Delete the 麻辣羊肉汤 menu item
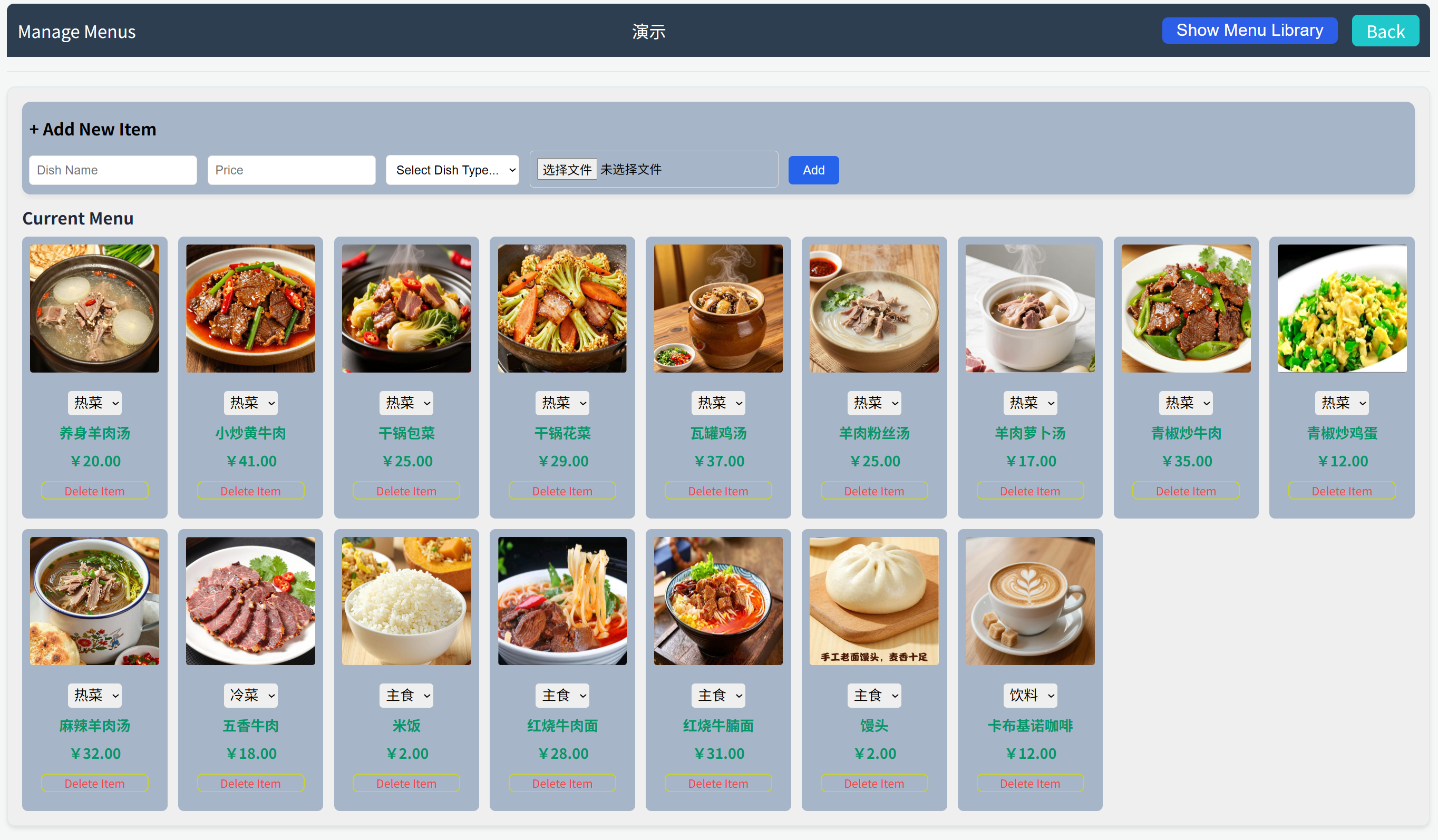Viewport: 1438px width, 840px height. coord(94,783)
